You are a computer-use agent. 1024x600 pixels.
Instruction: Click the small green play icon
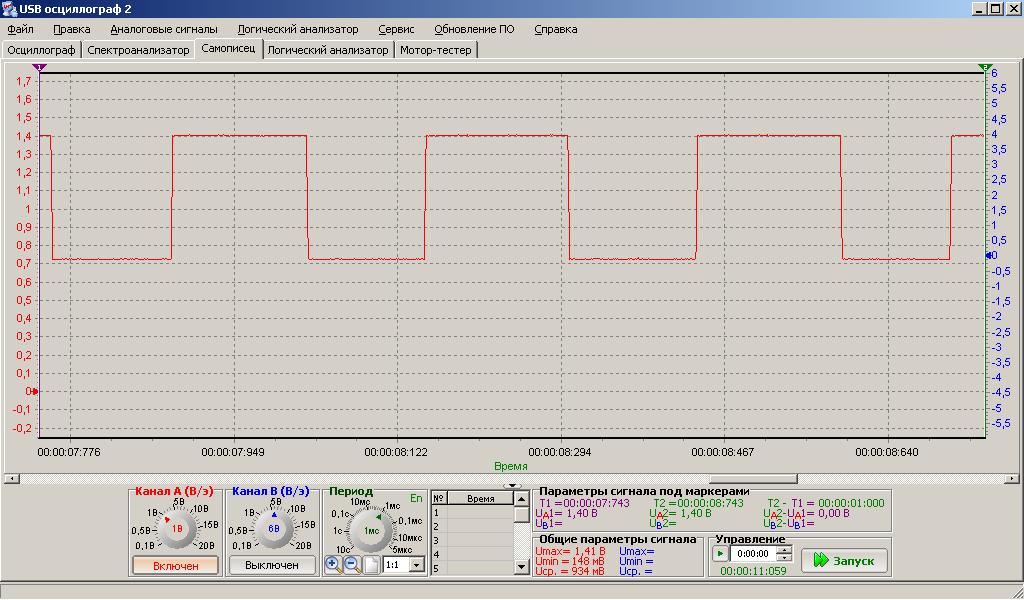pyautogui.click(x=720, y=553)
